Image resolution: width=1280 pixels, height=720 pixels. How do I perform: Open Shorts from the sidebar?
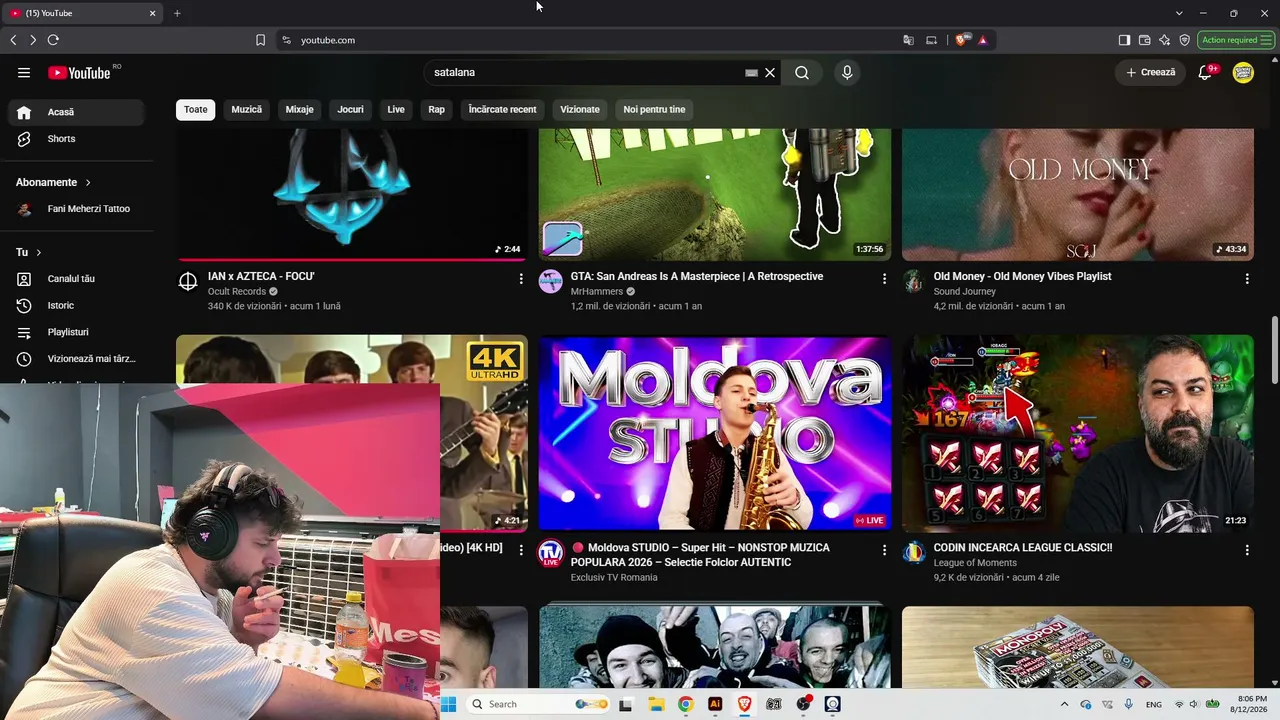tap(76, 139)
